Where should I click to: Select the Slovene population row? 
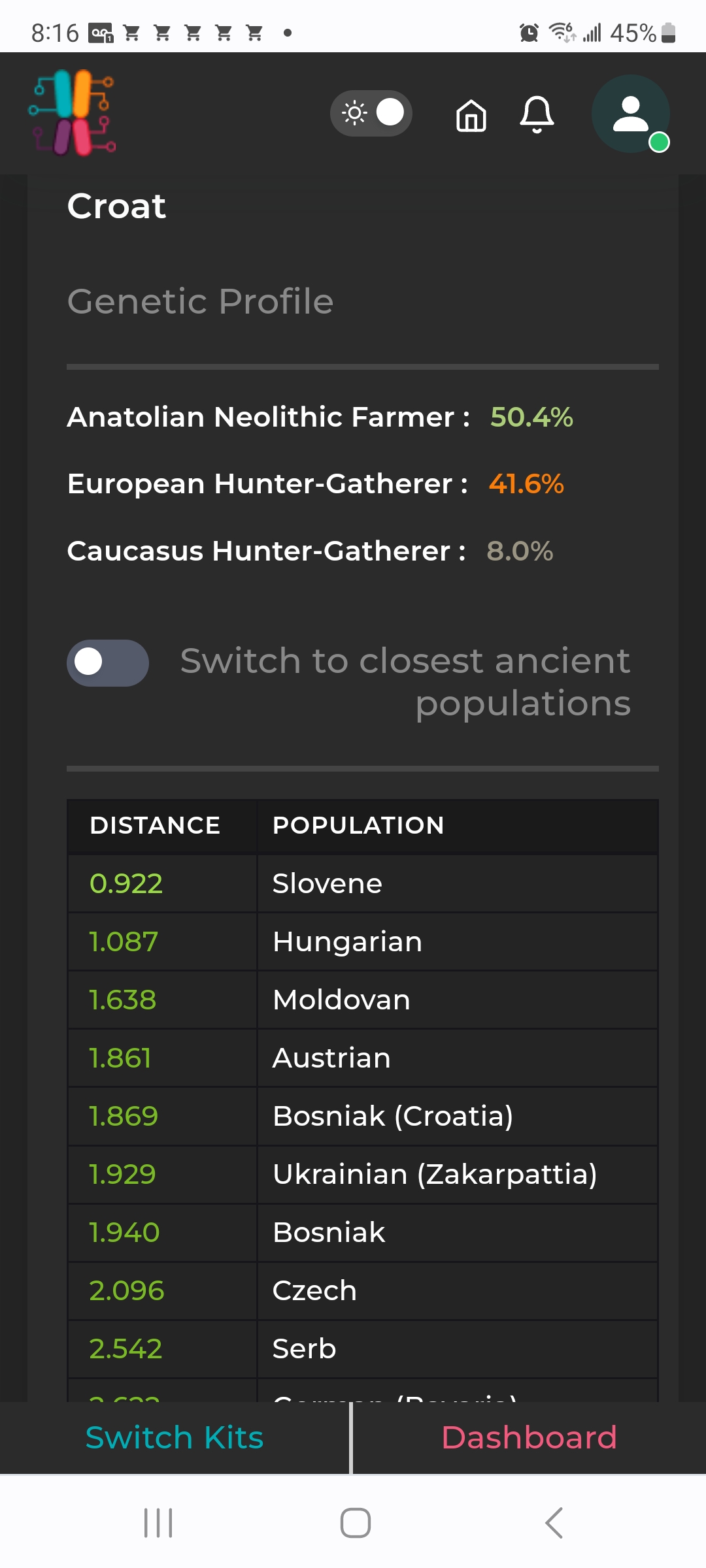363,883
